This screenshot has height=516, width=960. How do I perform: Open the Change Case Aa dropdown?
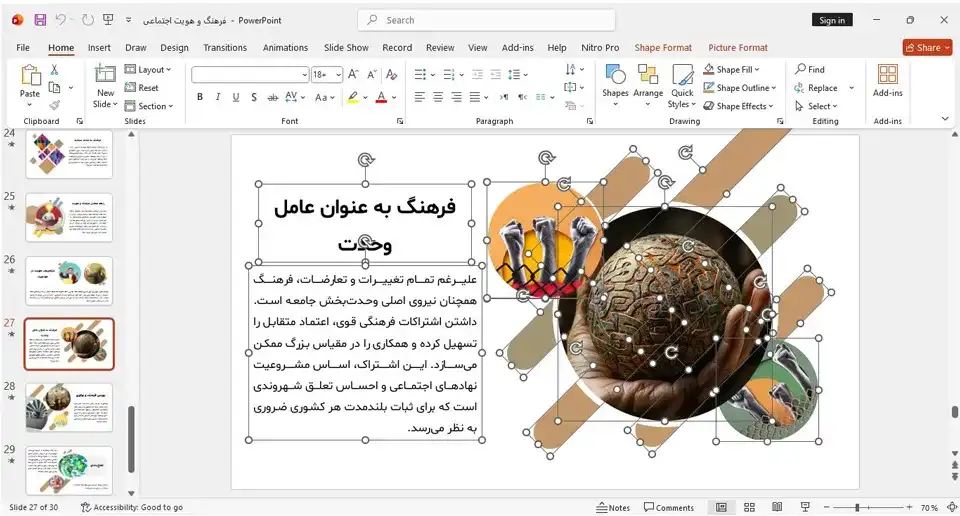coord(324,97)
